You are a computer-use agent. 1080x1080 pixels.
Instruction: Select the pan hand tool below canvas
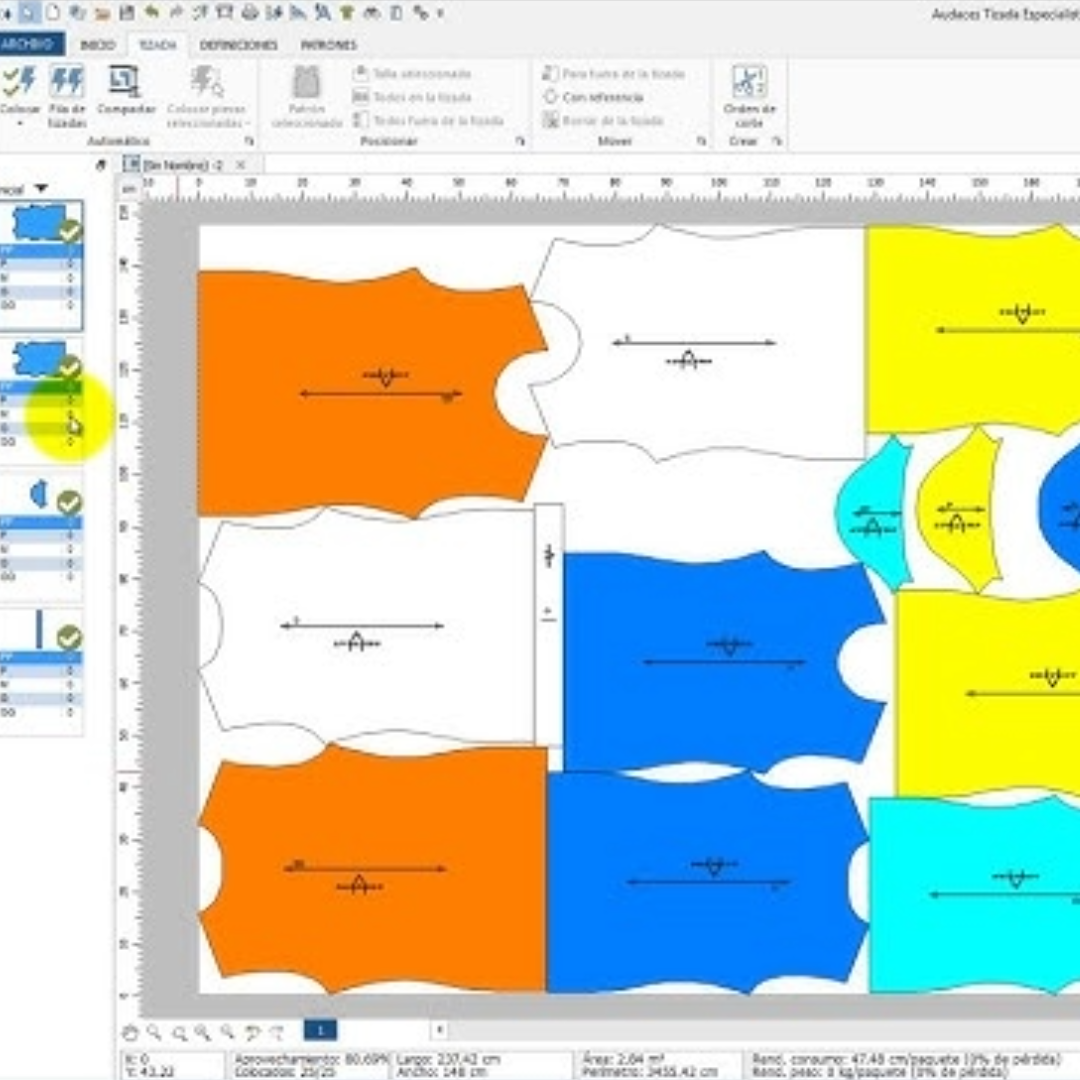pyautogui.click(x=130, y=1031)
